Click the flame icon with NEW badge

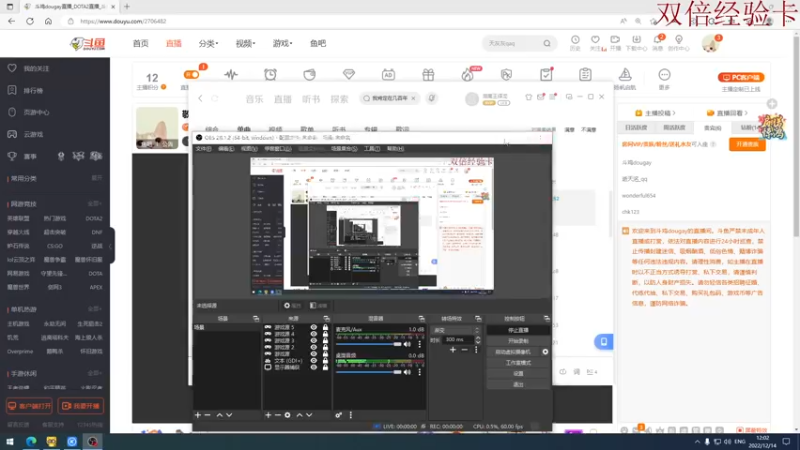coord(468,75)
